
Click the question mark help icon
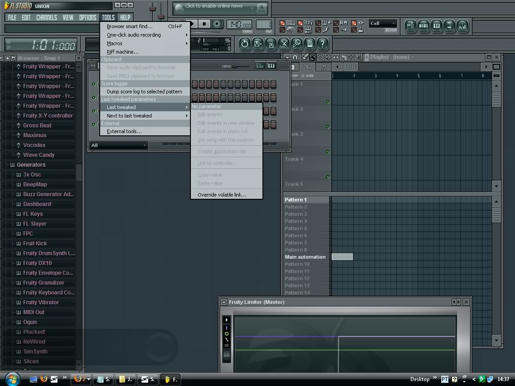322,43
